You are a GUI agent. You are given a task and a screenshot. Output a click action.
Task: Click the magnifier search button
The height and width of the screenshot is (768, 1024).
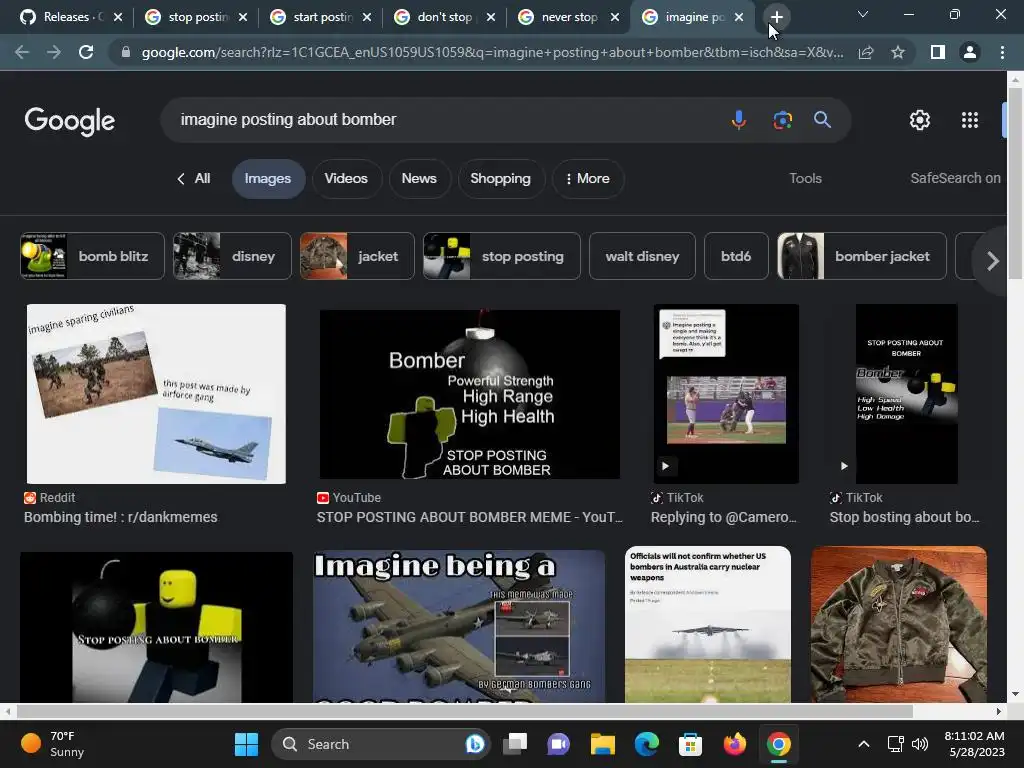click(822, 120)
